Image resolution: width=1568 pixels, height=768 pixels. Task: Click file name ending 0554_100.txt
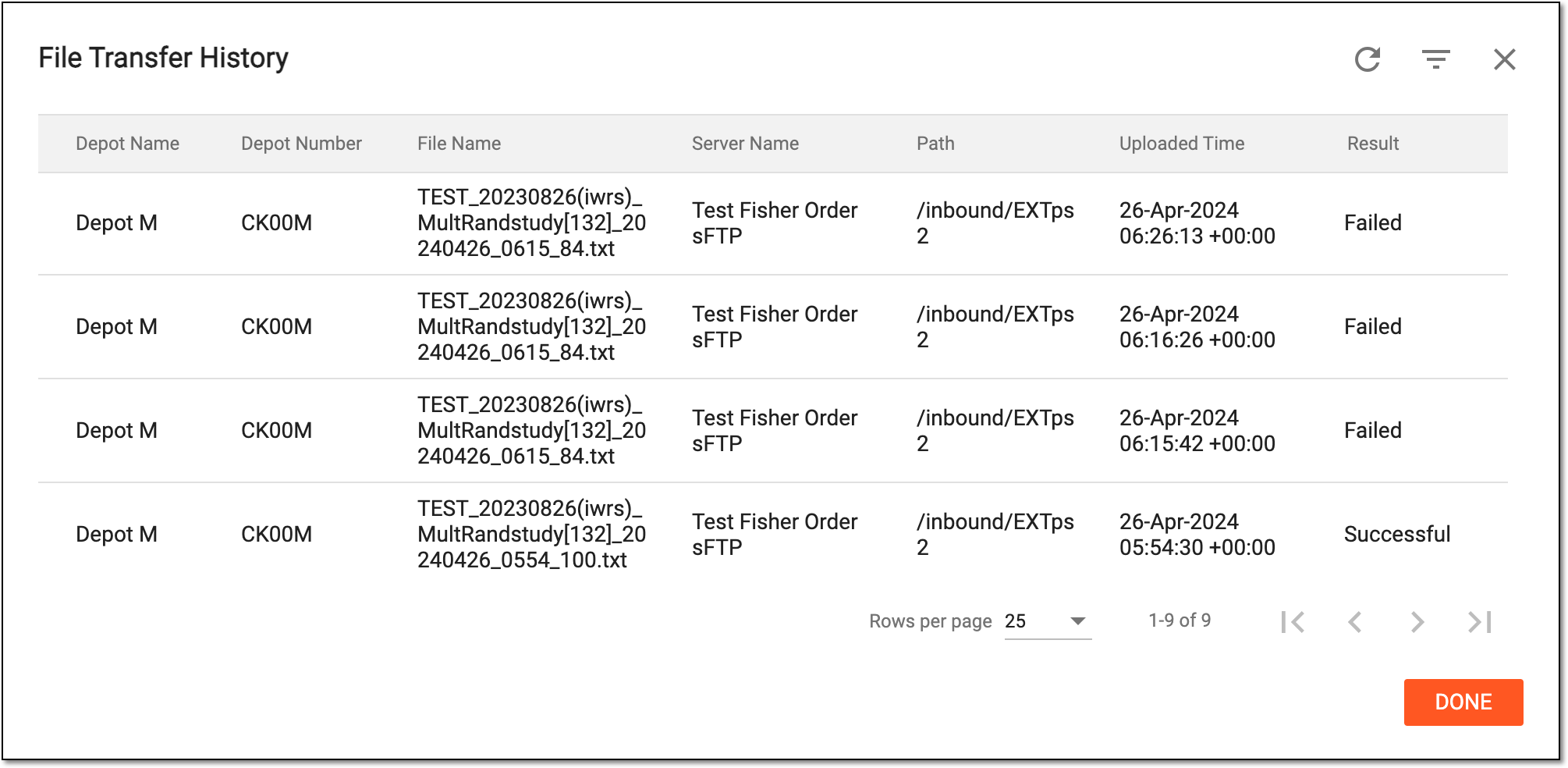tap(531, 535)
